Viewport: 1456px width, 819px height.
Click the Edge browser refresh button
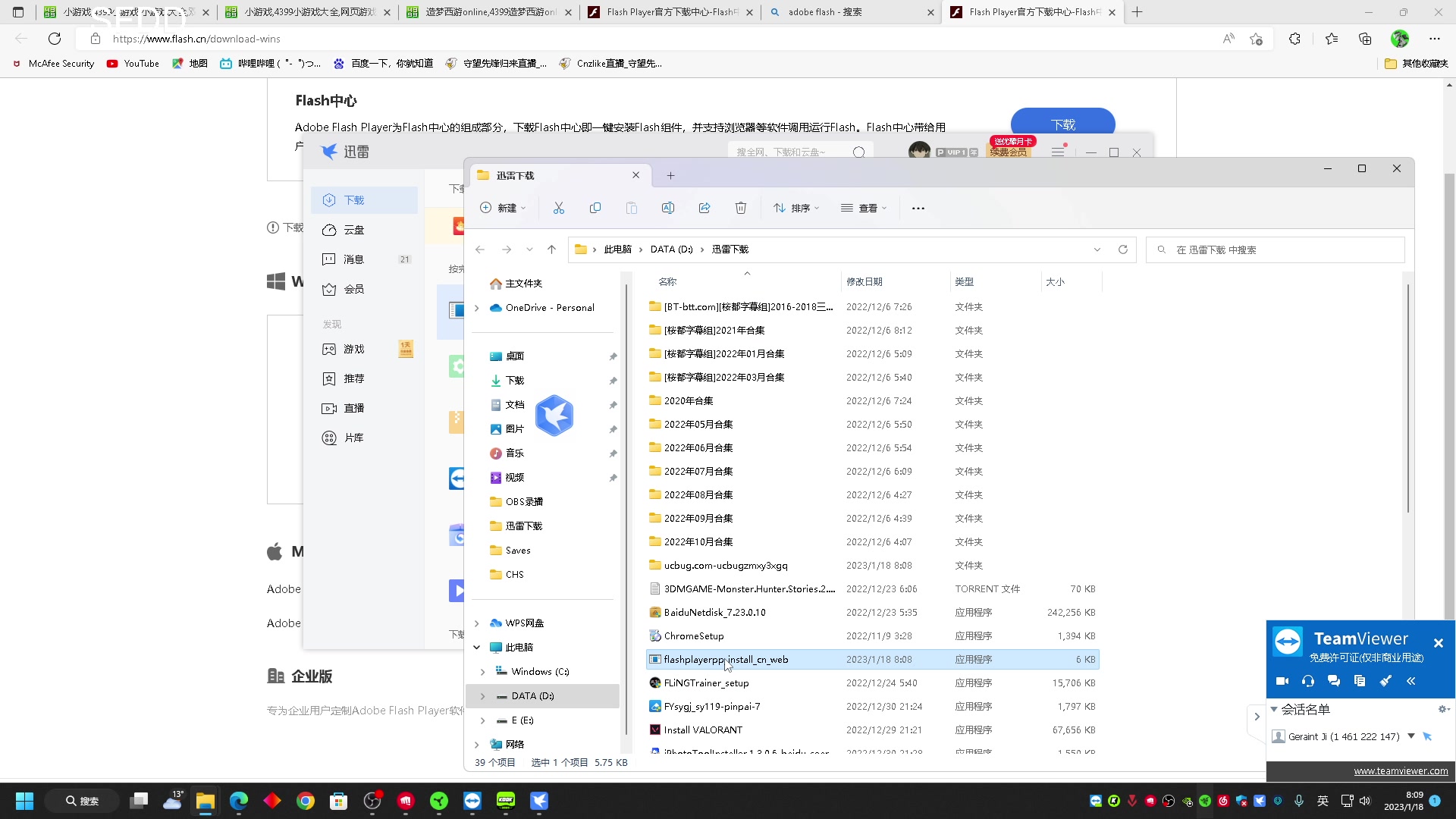pyautogui.click(x=55, y=39)
